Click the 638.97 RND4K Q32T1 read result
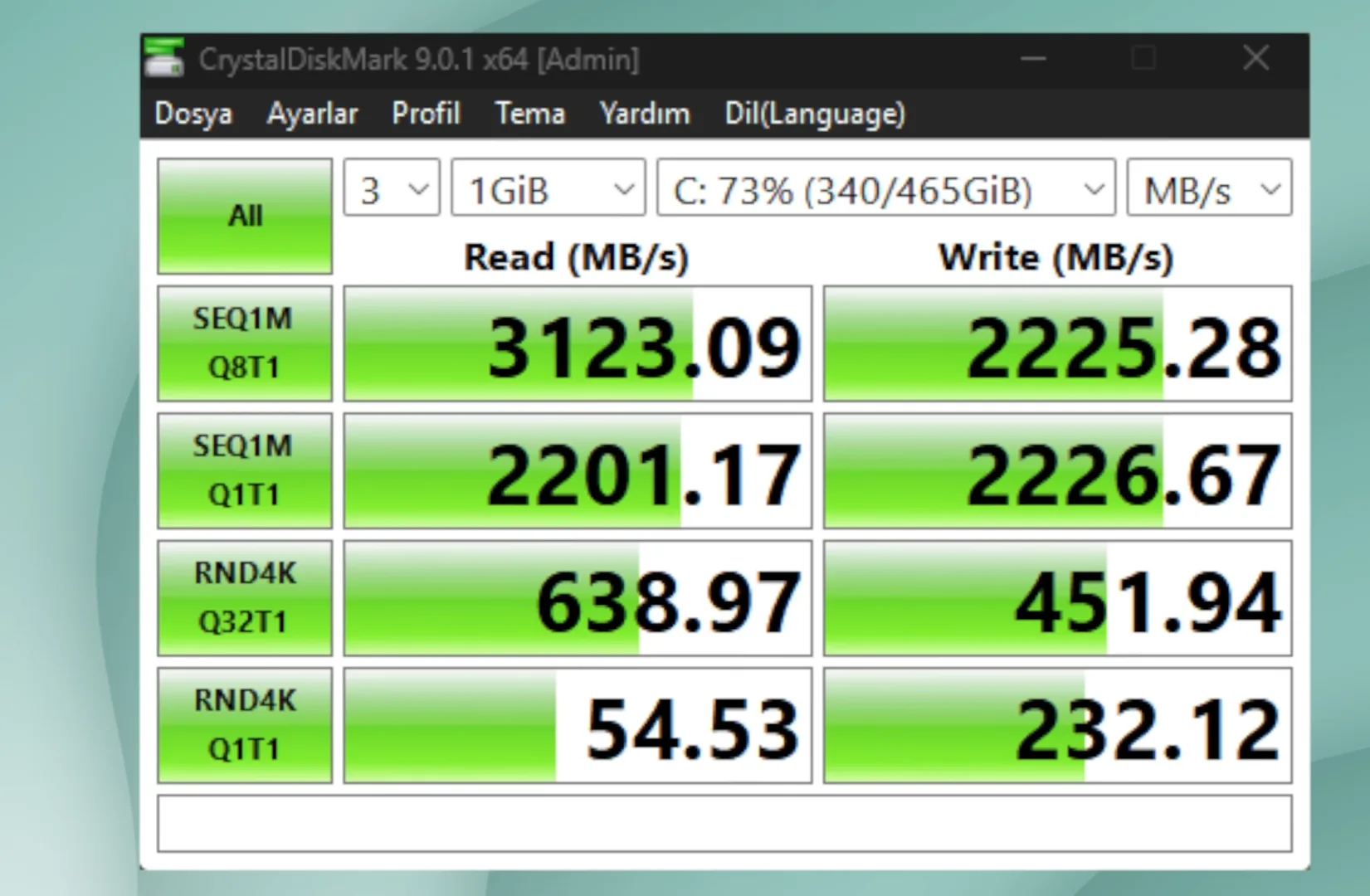 (578, 598)
